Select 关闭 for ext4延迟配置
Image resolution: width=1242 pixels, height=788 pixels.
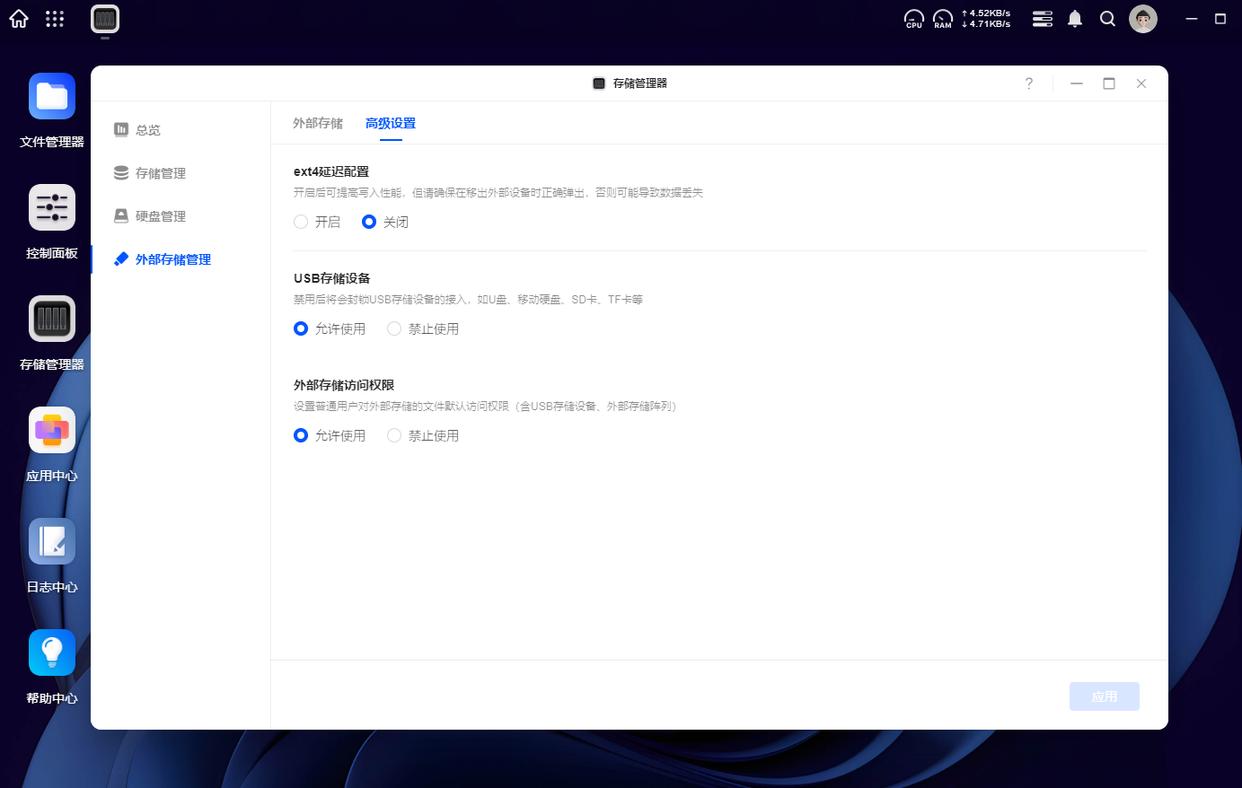[x=369, y=222]
